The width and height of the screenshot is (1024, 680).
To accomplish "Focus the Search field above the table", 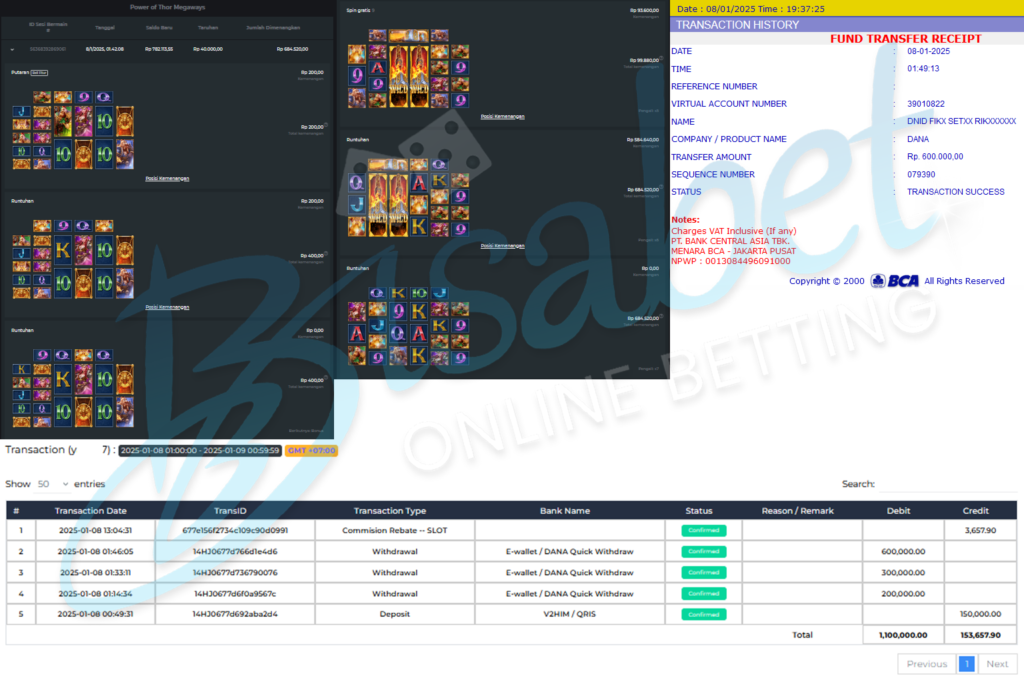I will 948,484.
